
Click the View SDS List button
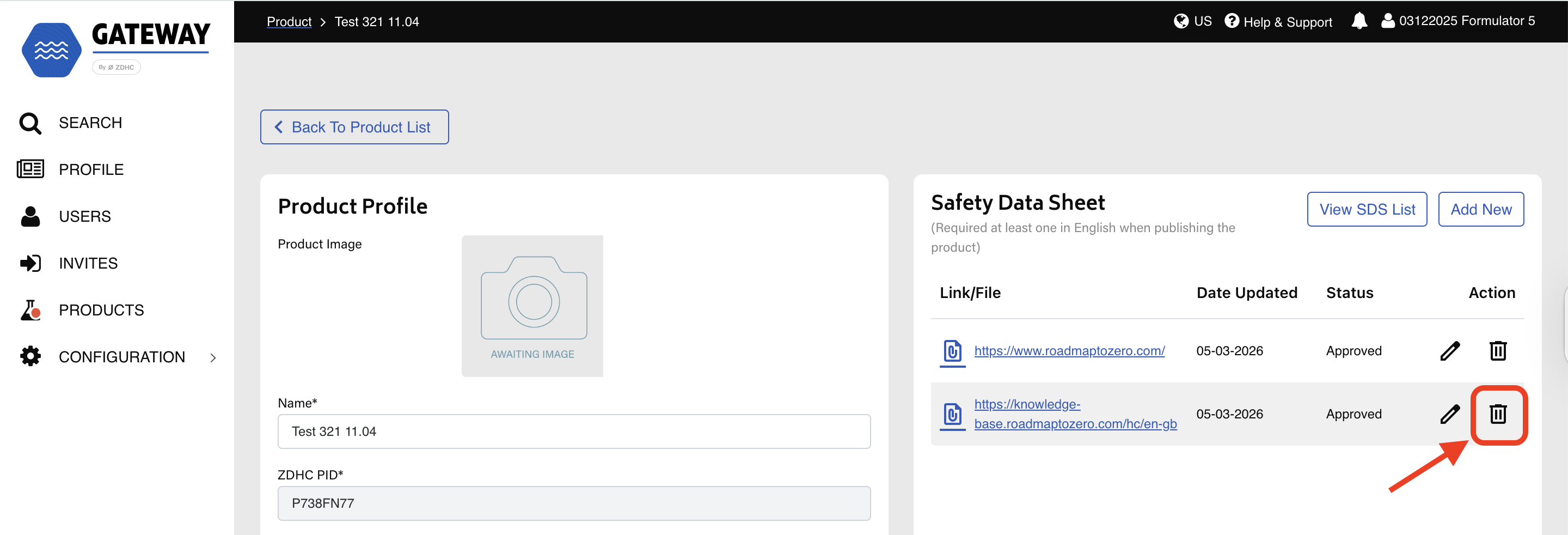click(x=1367, y=209)
